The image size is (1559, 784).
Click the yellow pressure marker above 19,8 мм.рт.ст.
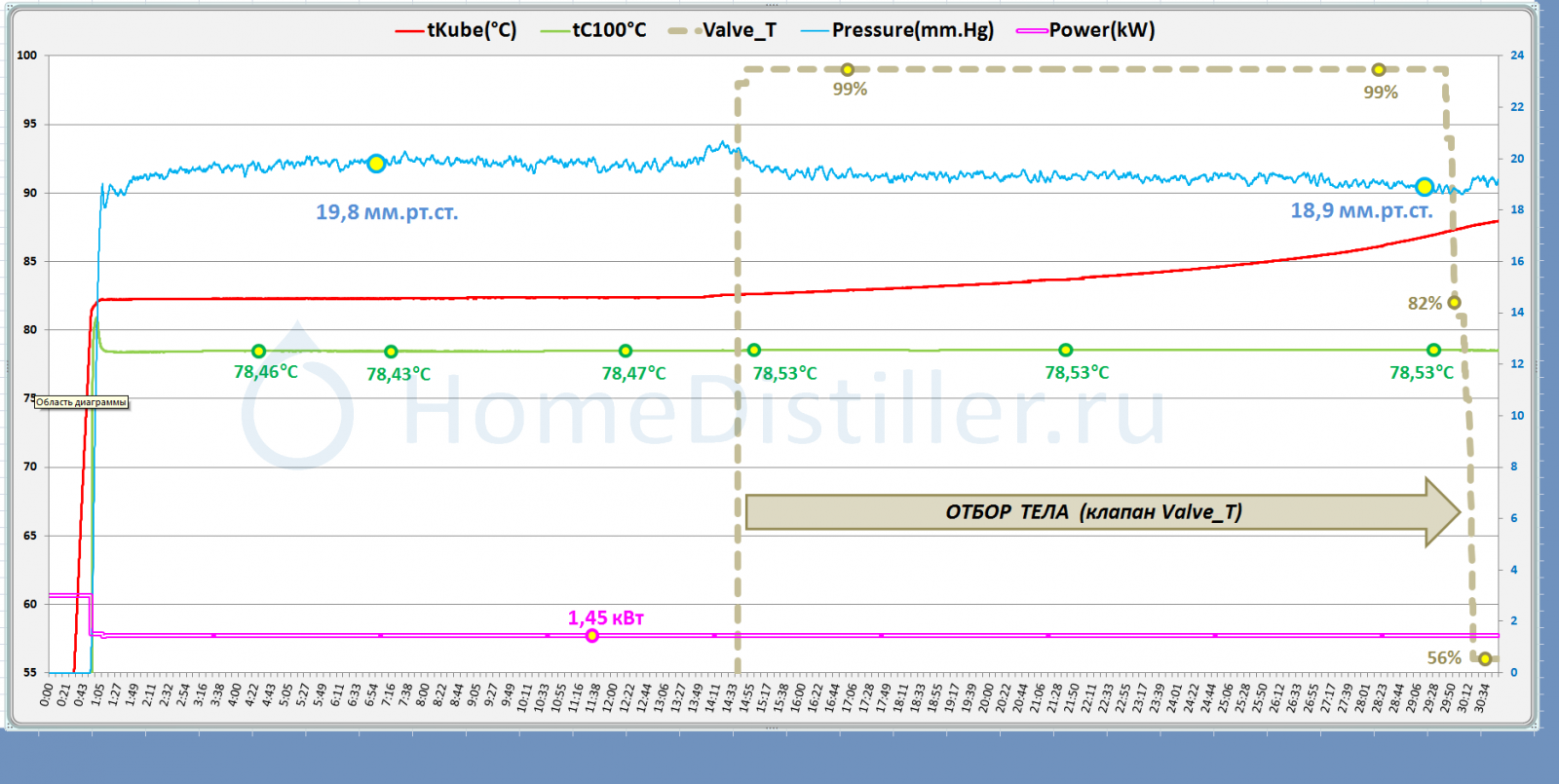pos(376,163)
